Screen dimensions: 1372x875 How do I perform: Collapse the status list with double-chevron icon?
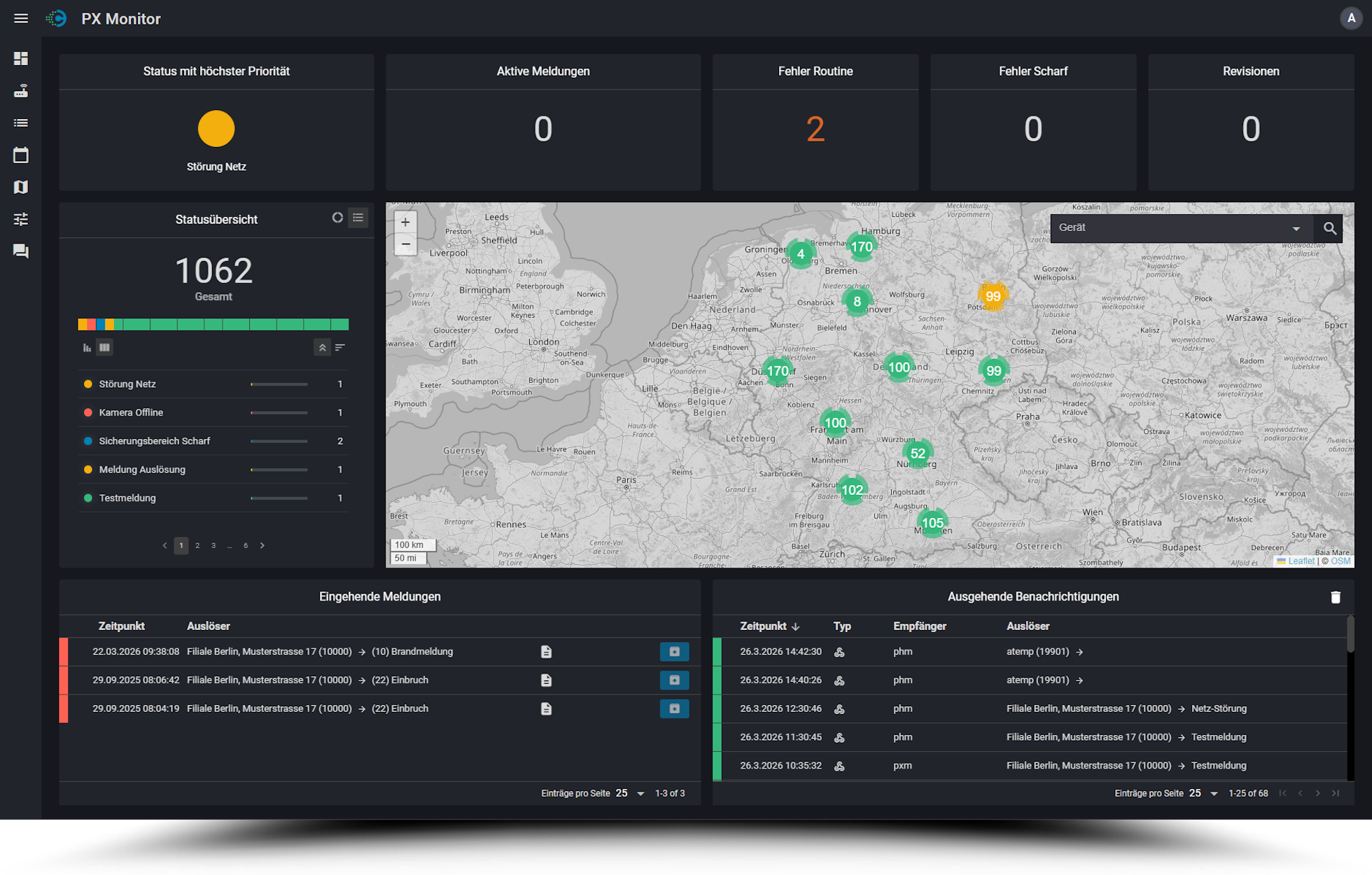(x=322, y=348)
